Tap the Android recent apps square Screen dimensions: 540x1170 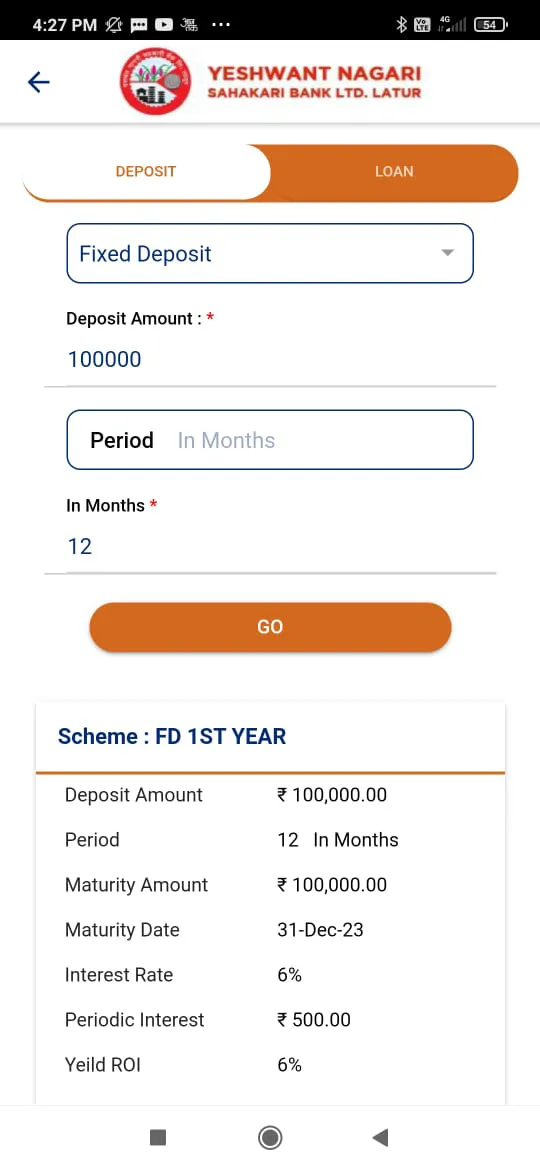click(157, 1137)
